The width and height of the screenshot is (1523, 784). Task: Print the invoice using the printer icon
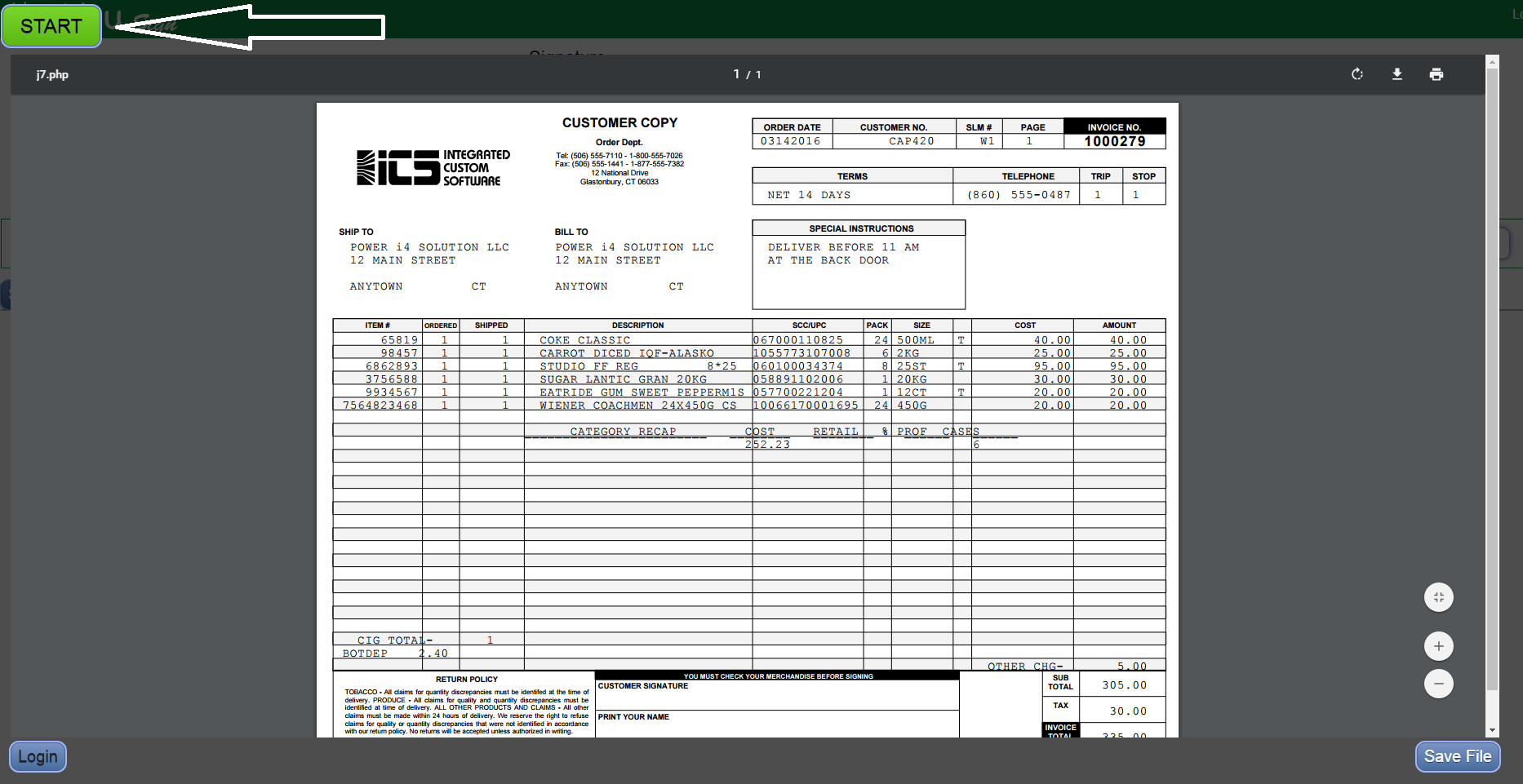(x=1436, y=74)
